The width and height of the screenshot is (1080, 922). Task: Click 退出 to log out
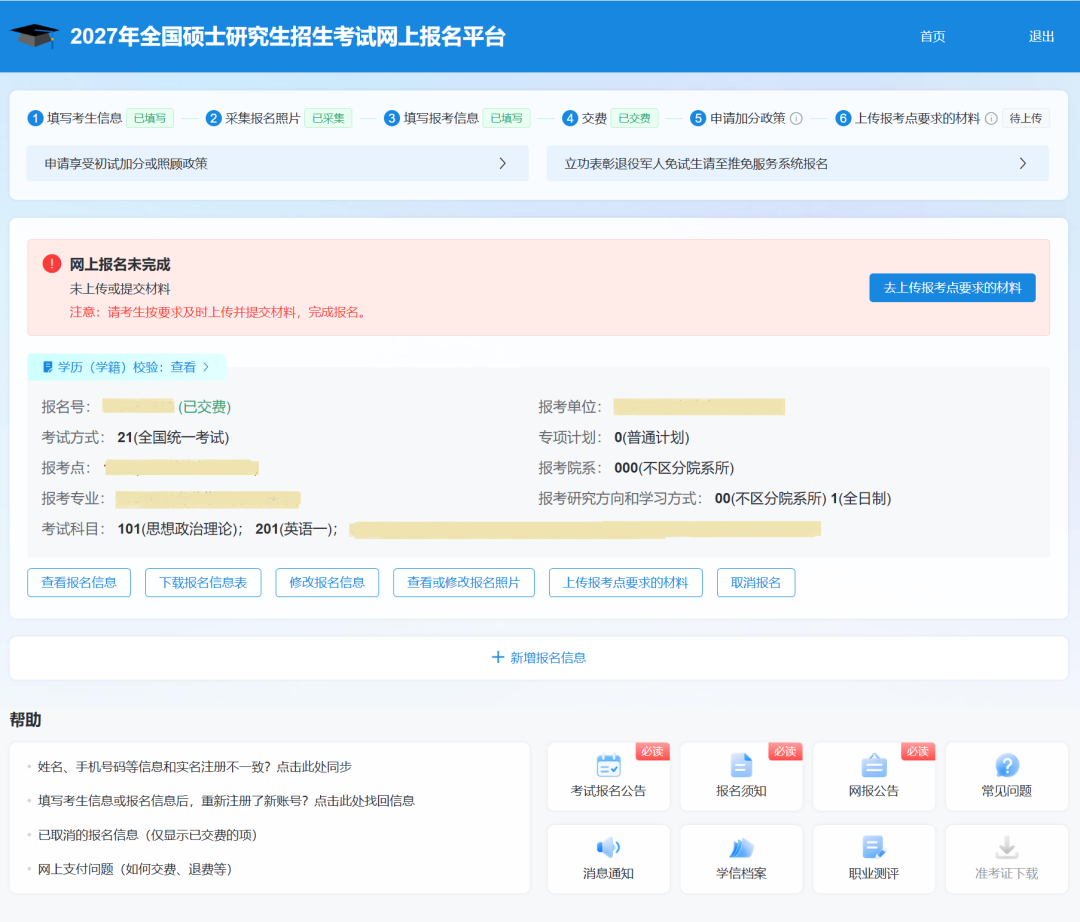tap(1041, 36)
